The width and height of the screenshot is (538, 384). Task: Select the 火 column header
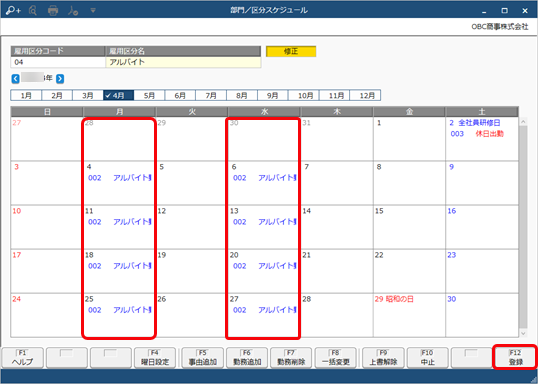pos(192,112)
